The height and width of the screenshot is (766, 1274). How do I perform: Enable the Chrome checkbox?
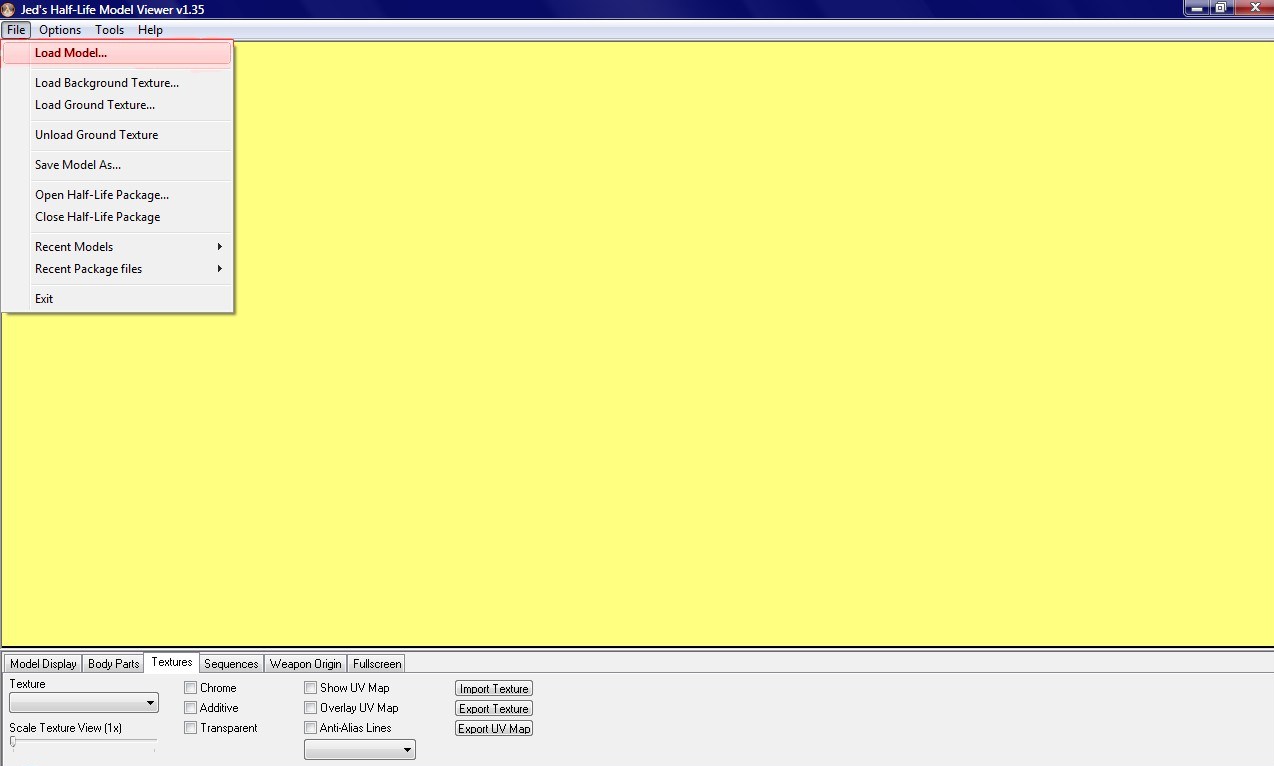pyautogui.click(x=191, y=688)
